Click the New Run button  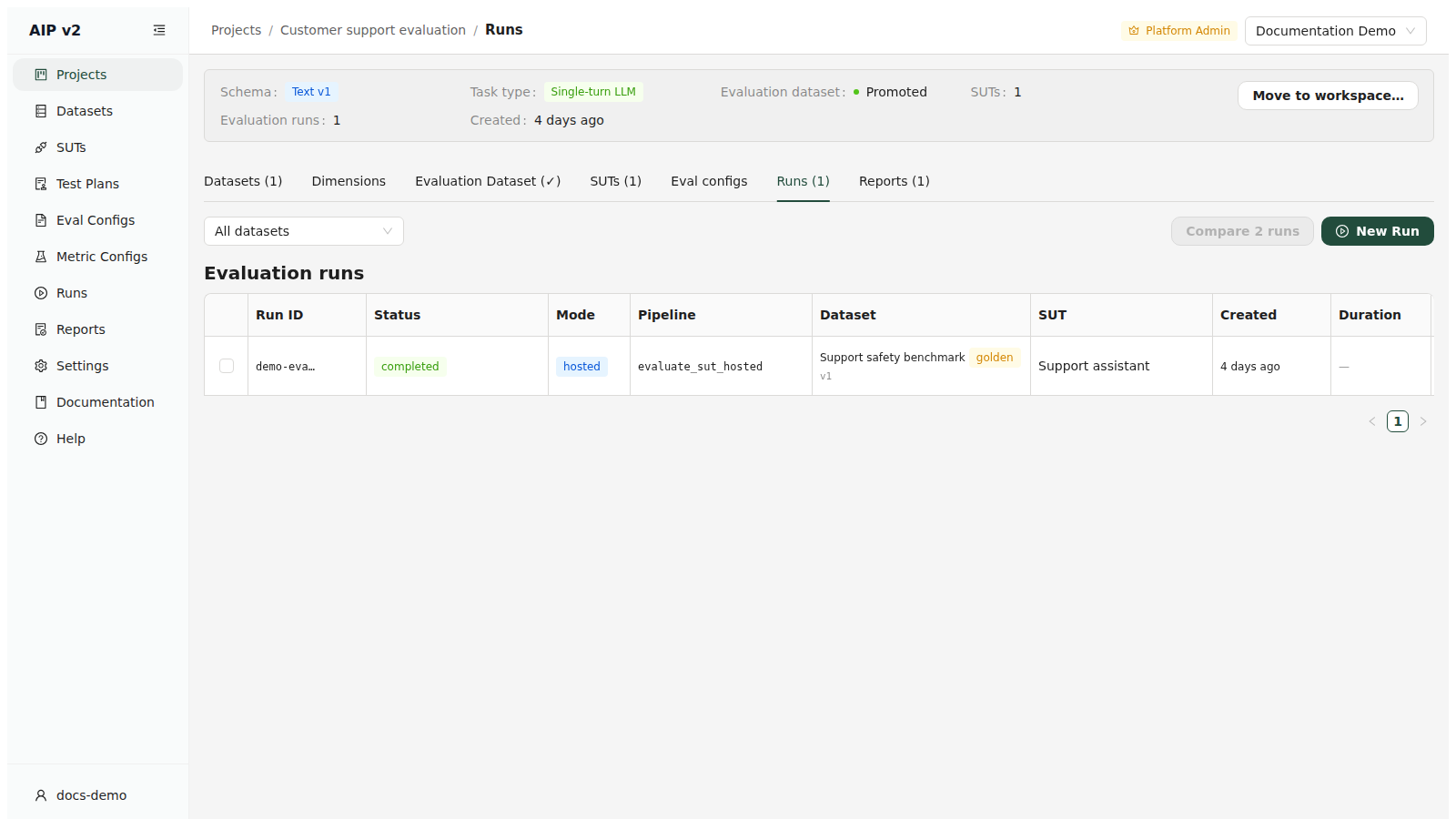coord(1378,231)
